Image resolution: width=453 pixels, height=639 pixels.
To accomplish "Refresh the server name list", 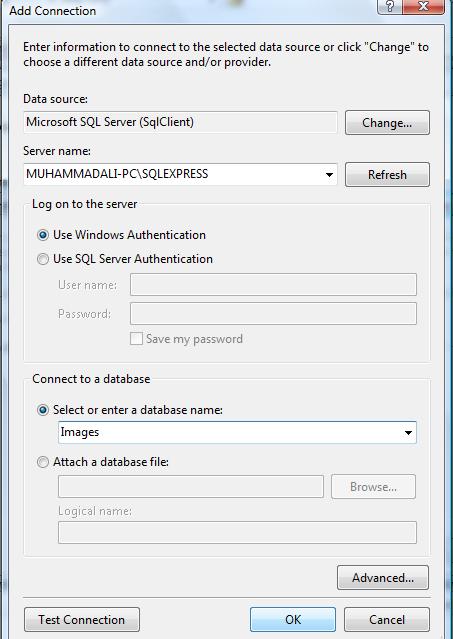I will [x=387, y=174].
